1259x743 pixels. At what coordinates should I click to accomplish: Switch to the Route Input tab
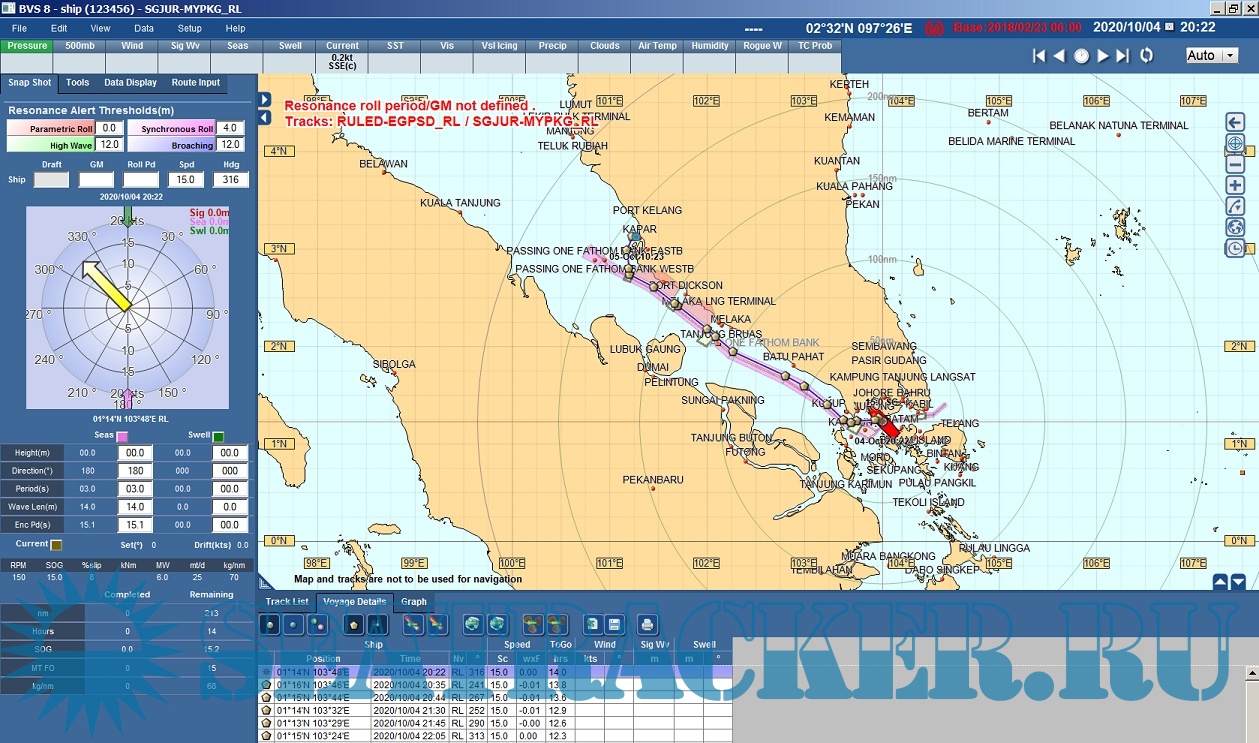click(196, 83)
